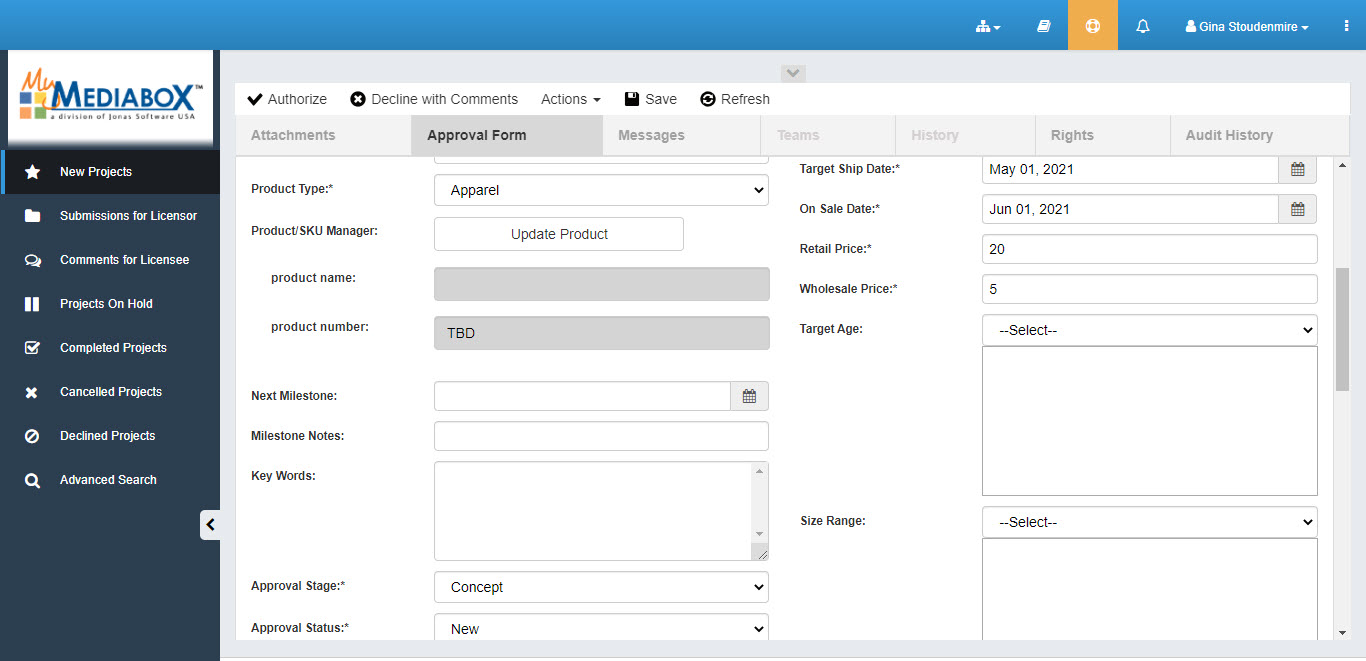Open Approval Status dropdown showing New

tap(601, 628)
